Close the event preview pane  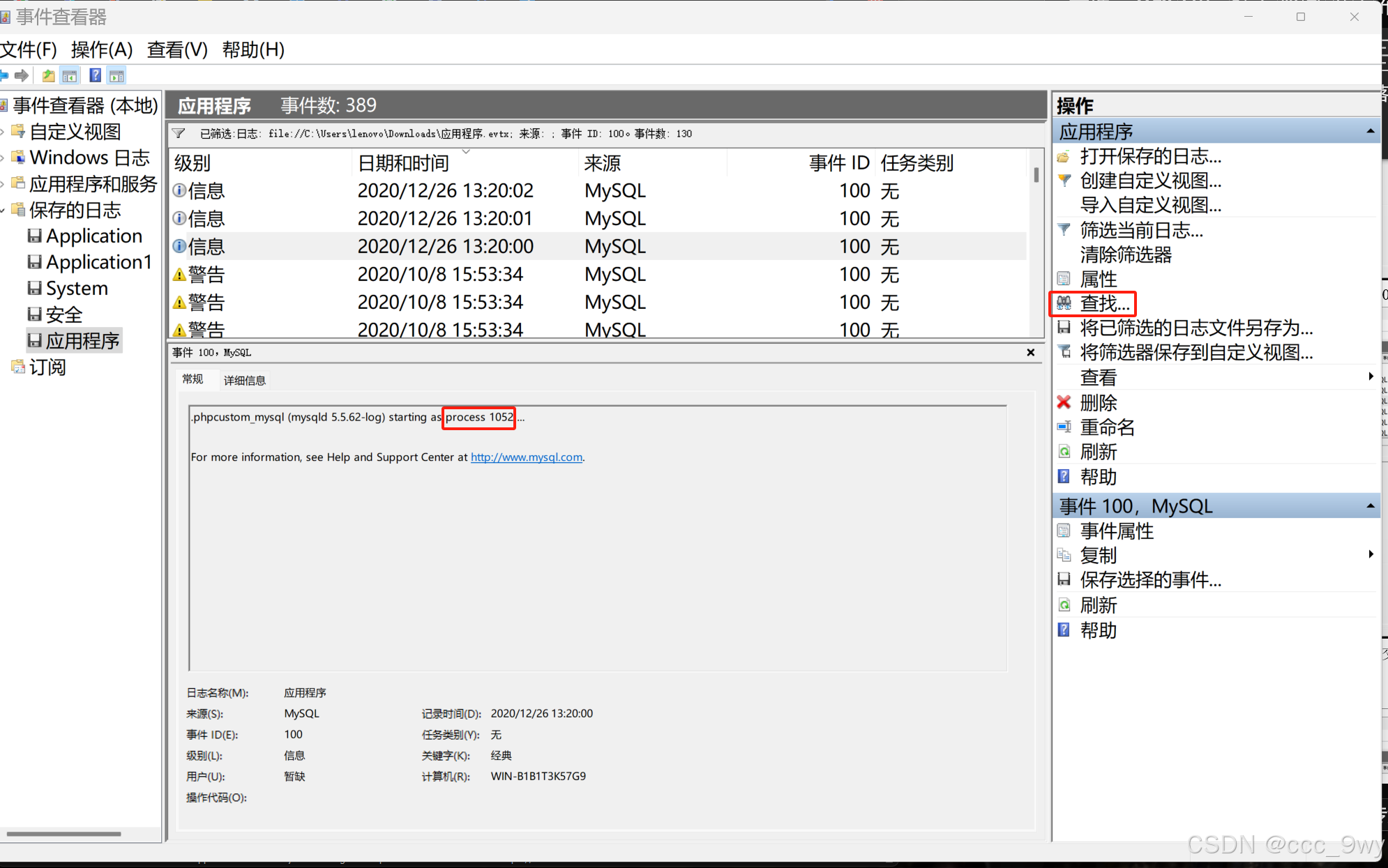[1030, 353]
